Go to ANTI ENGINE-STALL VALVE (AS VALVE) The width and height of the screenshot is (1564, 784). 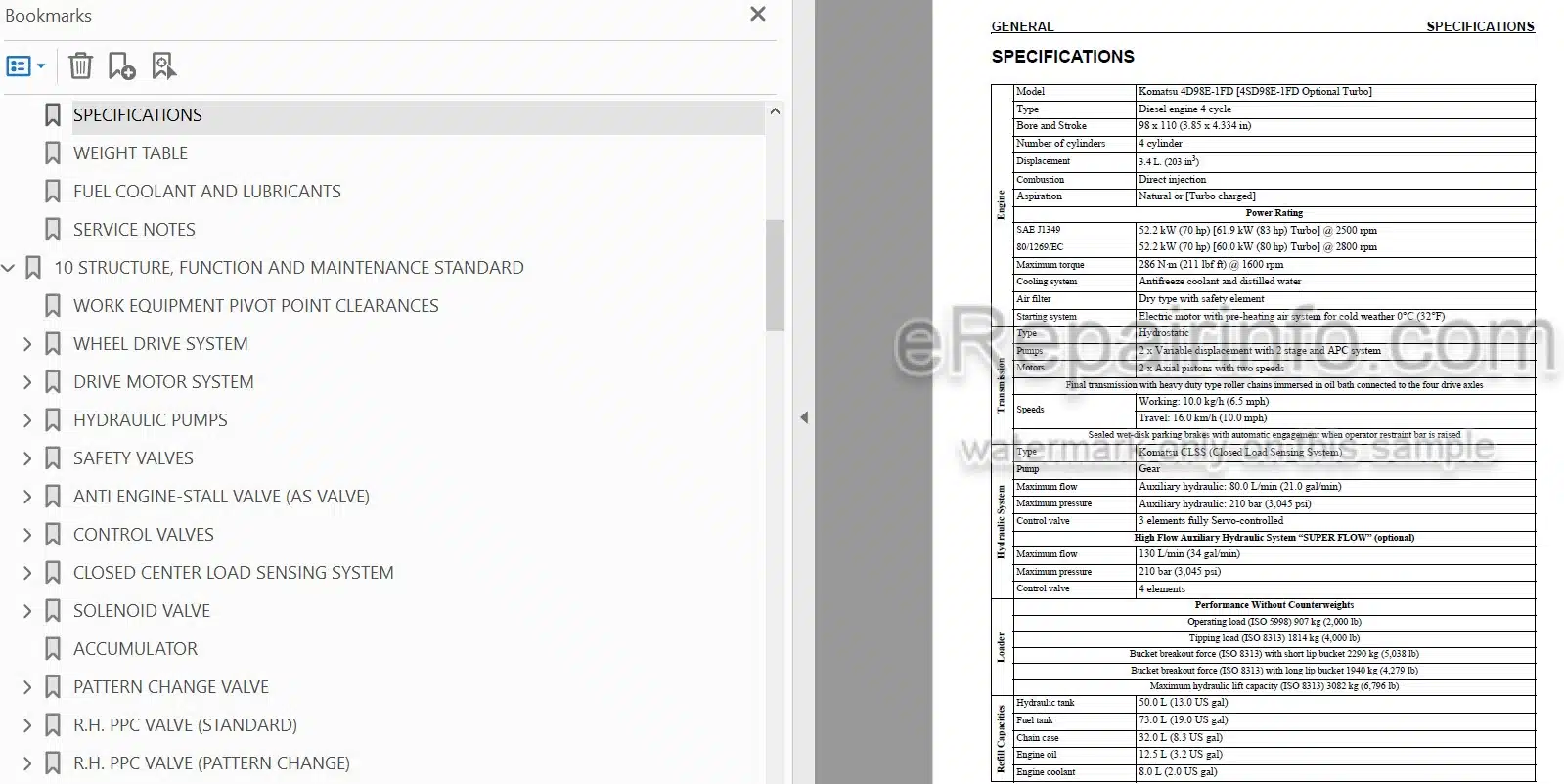pos(221,497)
